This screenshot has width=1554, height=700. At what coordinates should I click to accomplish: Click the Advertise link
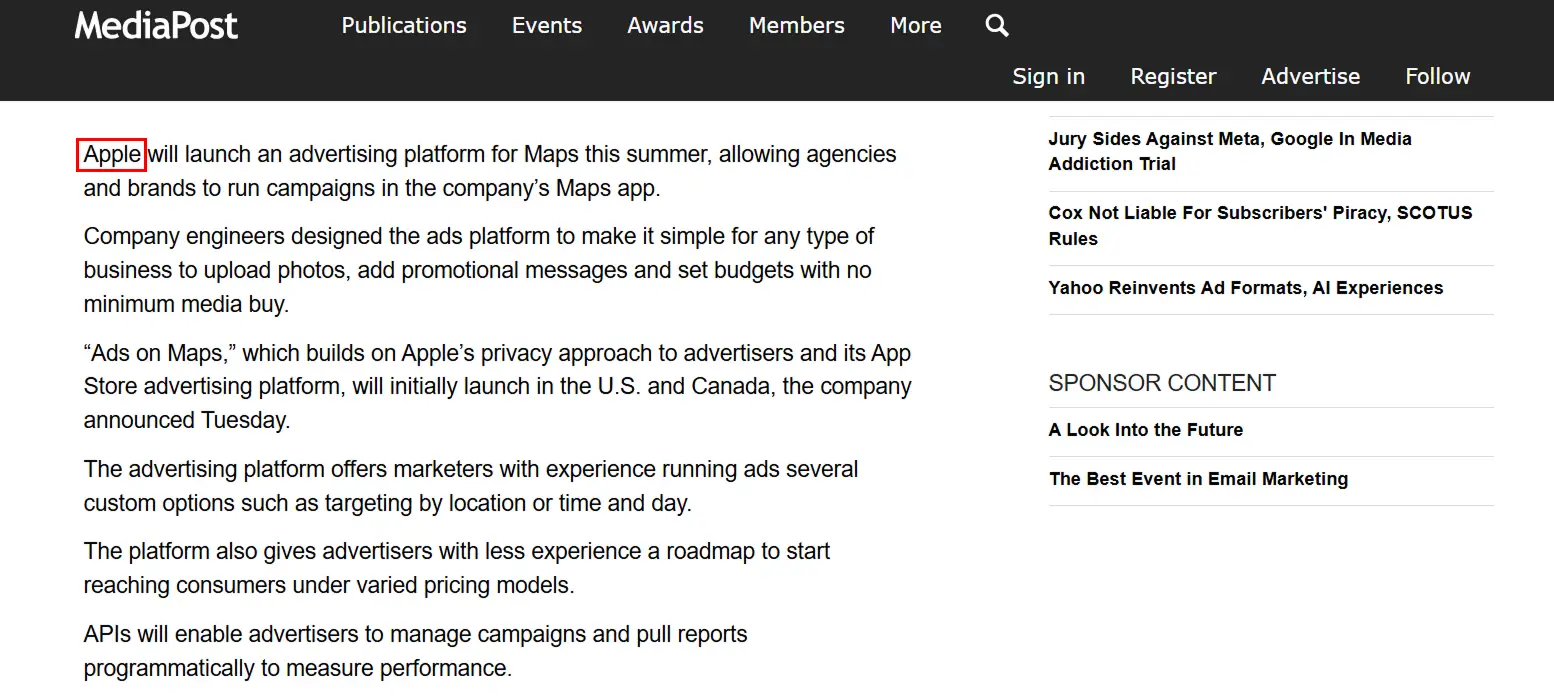1310,76
